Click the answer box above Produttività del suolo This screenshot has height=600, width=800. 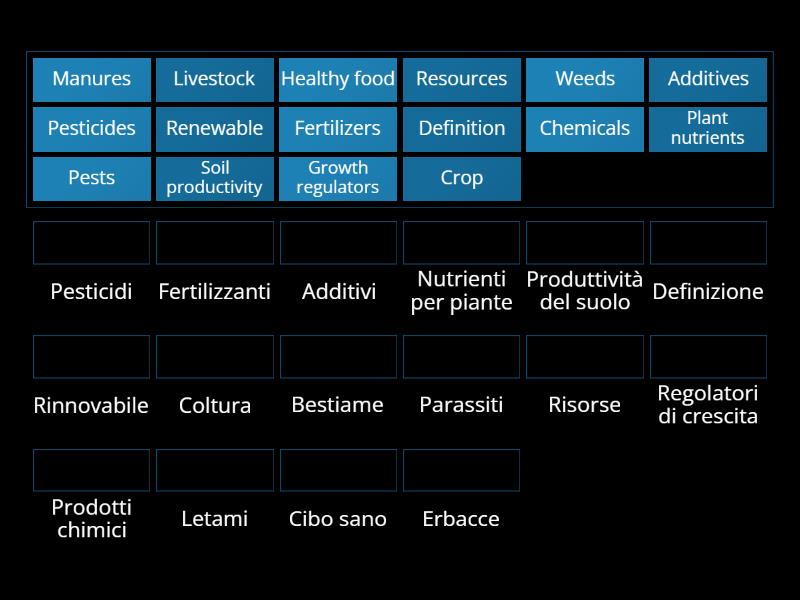584,242
